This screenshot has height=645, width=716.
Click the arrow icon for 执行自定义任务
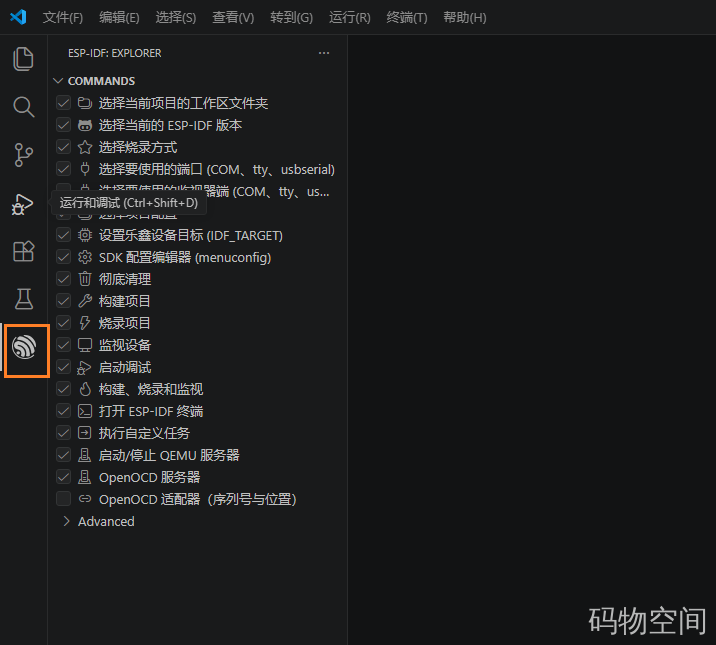coord(84,433)
